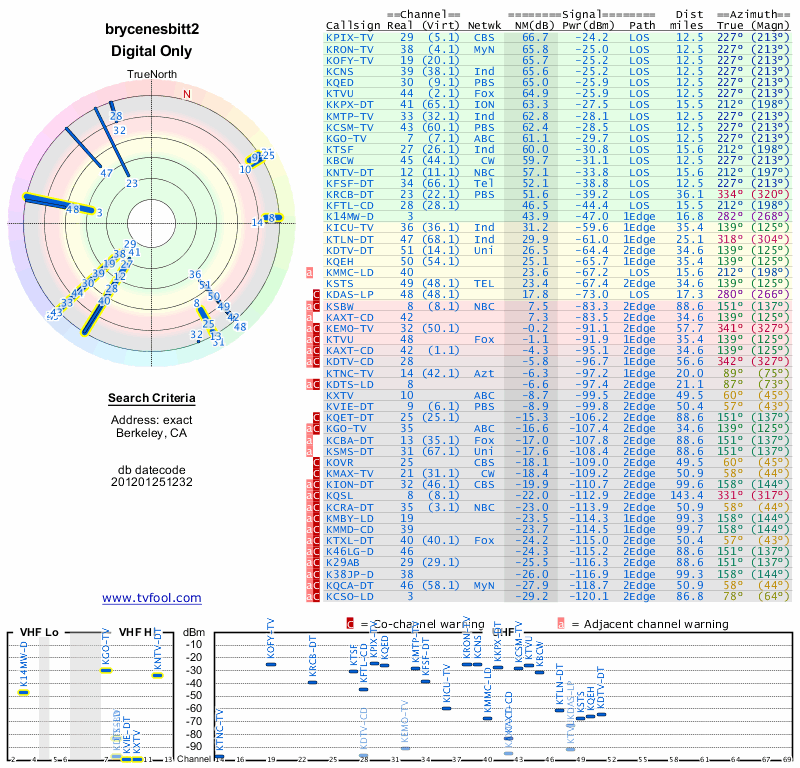Click the Pwr(dBm) column header
Image resolution: width=800 pixels, height=768 pixels.
[588, 25]
